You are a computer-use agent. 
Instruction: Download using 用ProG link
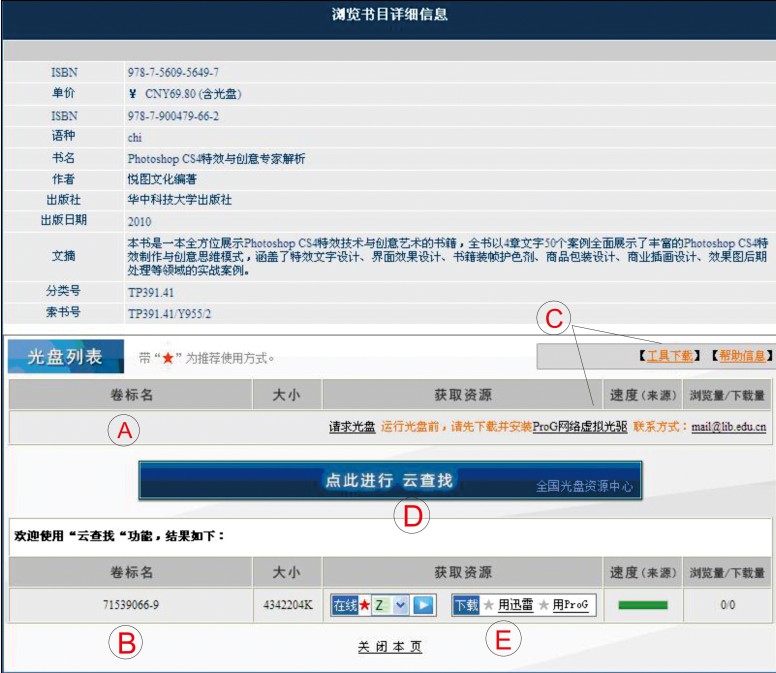(570, 605)
